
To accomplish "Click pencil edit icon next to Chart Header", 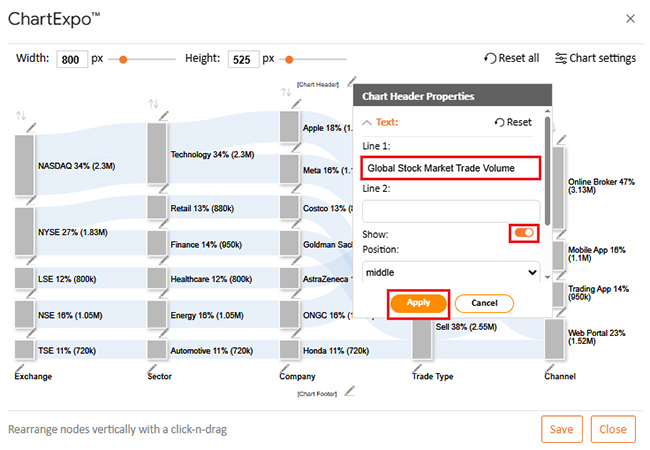I will point(350,83).
